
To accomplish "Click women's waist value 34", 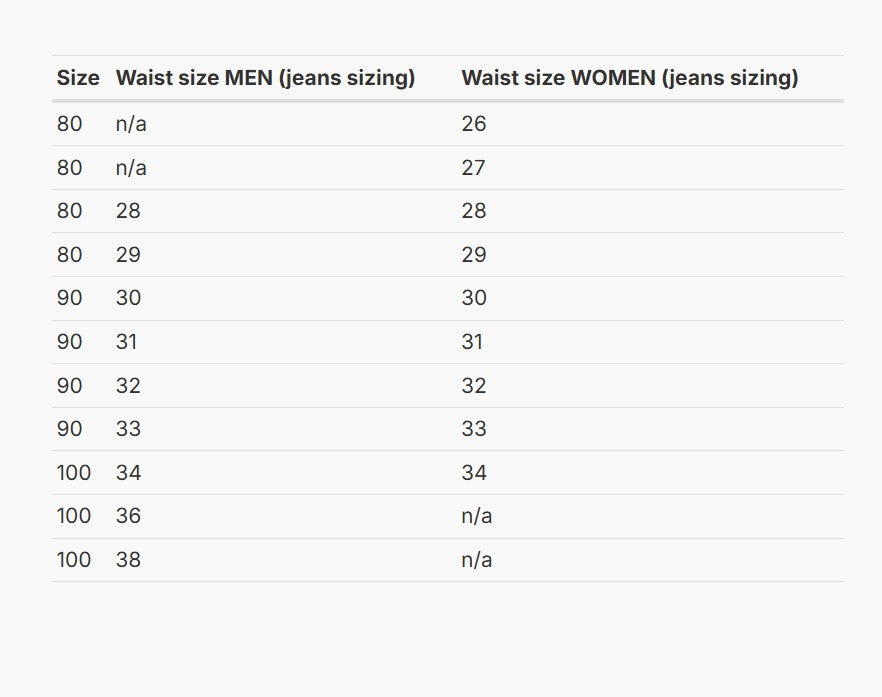I will (x=474, y=473).
